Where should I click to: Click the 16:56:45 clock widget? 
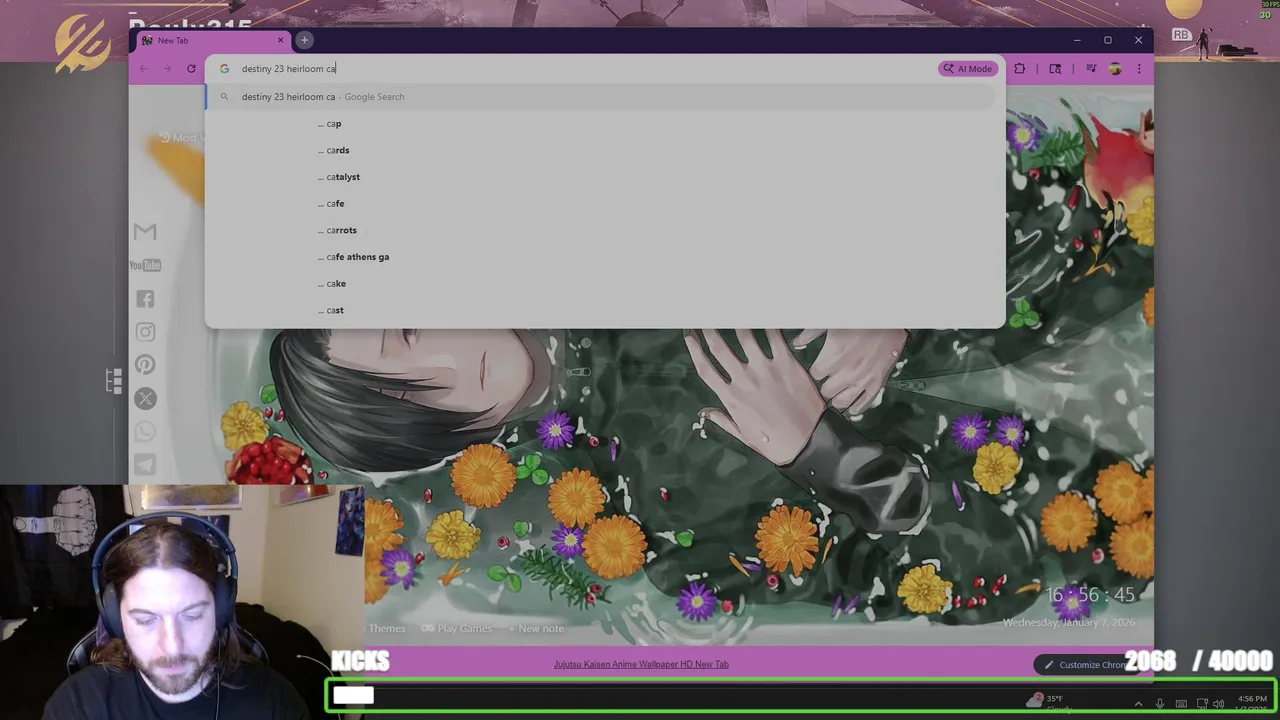[1090, 595]
